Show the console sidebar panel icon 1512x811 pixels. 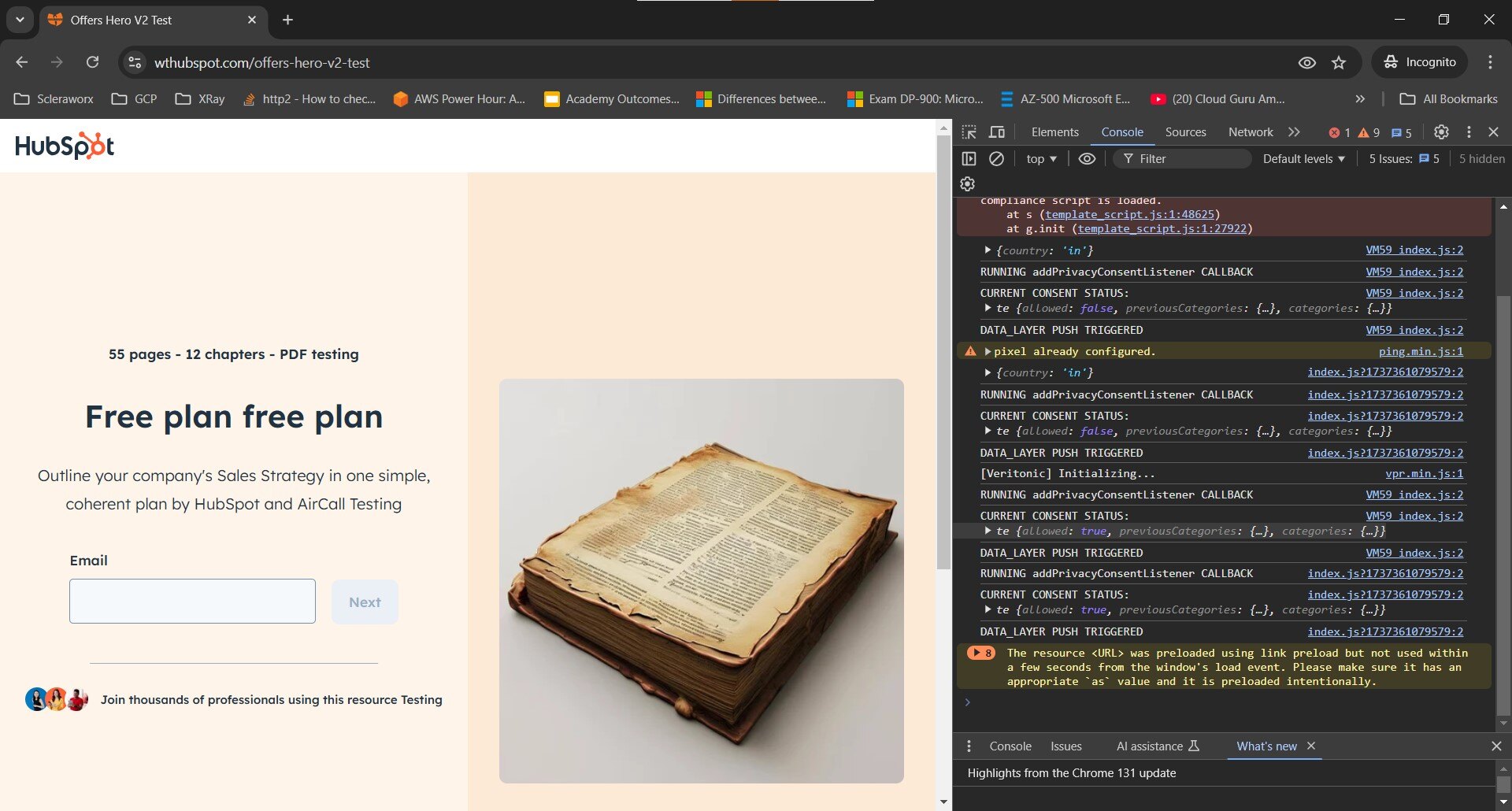[x=969, y=159]
